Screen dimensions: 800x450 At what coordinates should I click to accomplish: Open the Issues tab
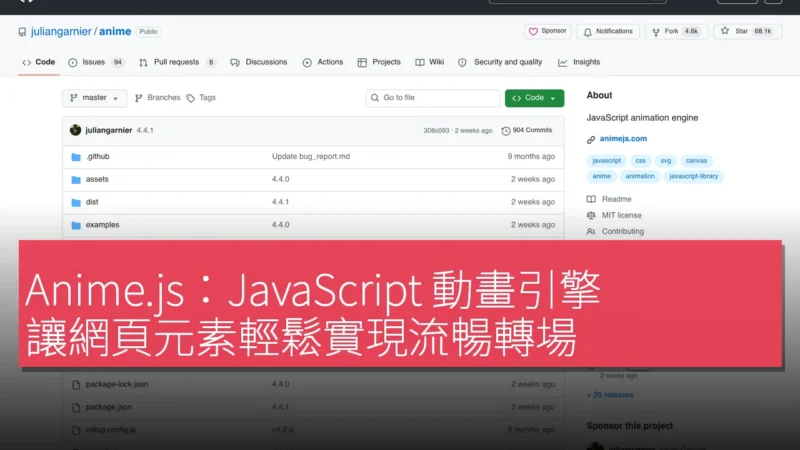tap(96, 62)
